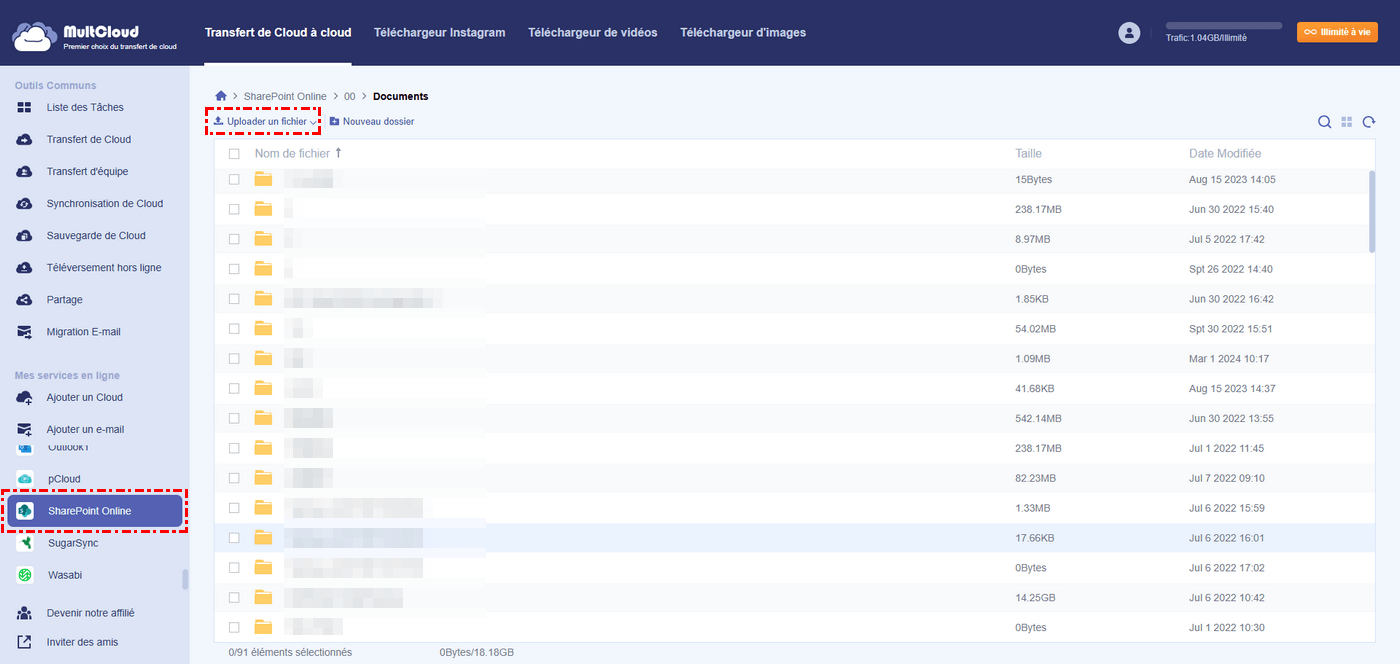This screenshot has width=1400, height=664.
Task: Go to 00 breadcrumb link
Action: [x=350, y=96]
